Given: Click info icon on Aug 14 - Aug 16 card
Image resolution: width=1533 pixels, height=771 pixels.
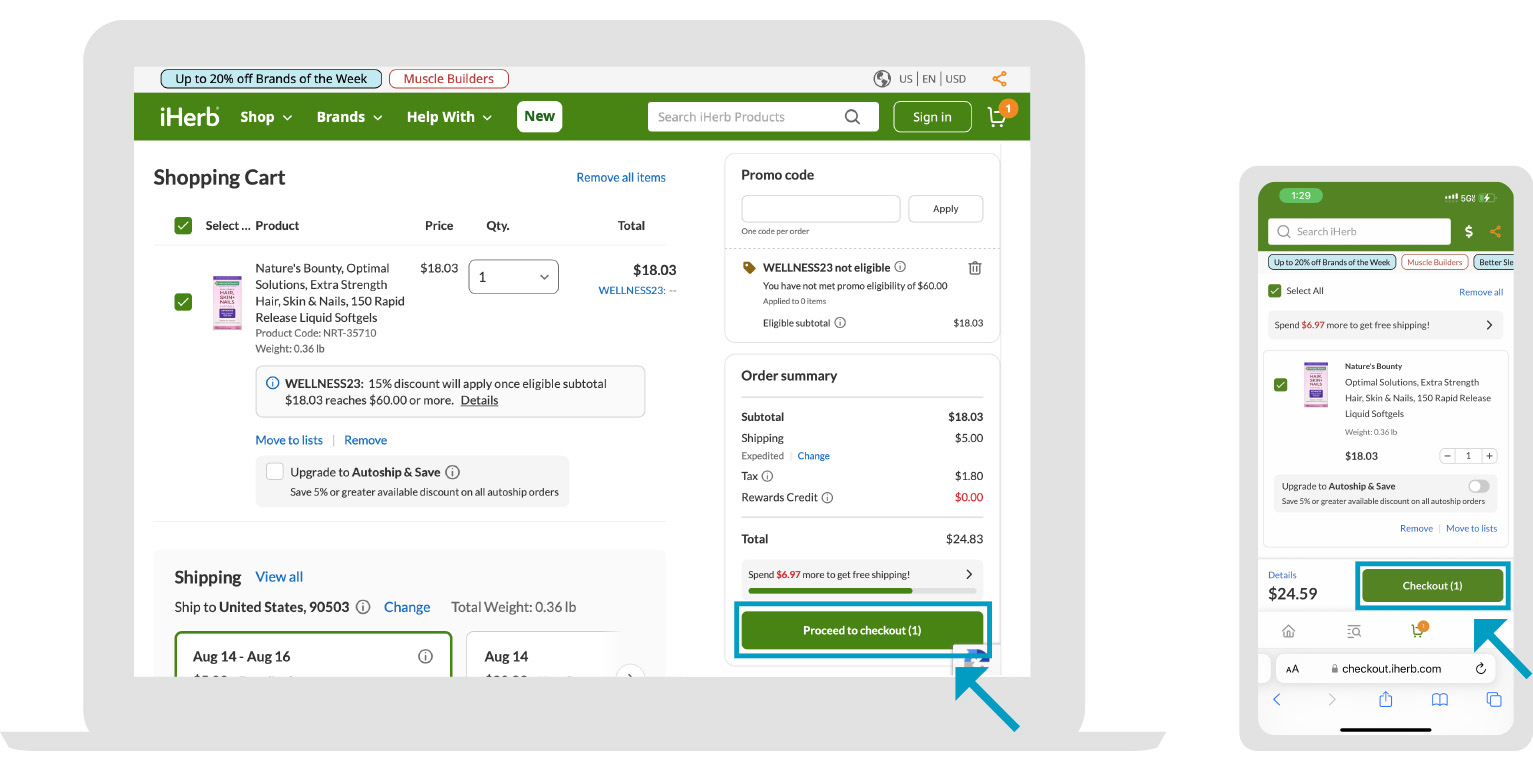Looking at the screenshot, I should coord(425,657).
